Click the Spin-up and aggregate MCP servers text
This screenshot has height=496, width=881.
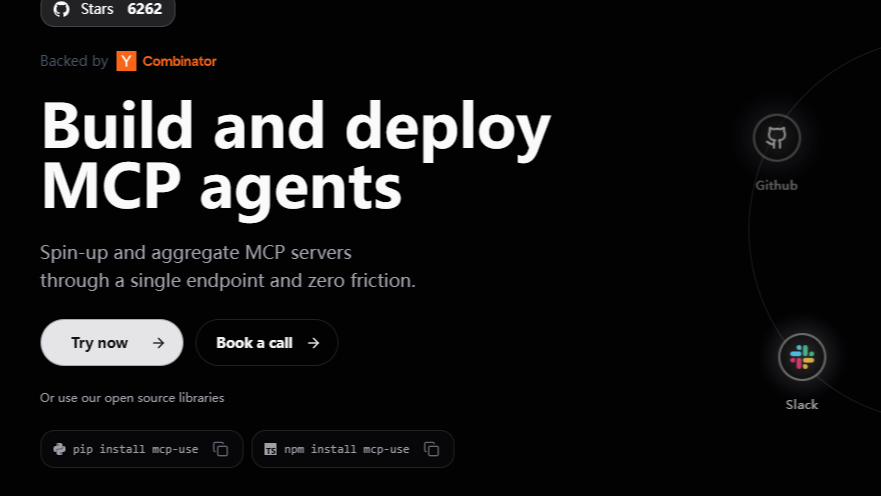pyautogui.click(x=196, y=253)
